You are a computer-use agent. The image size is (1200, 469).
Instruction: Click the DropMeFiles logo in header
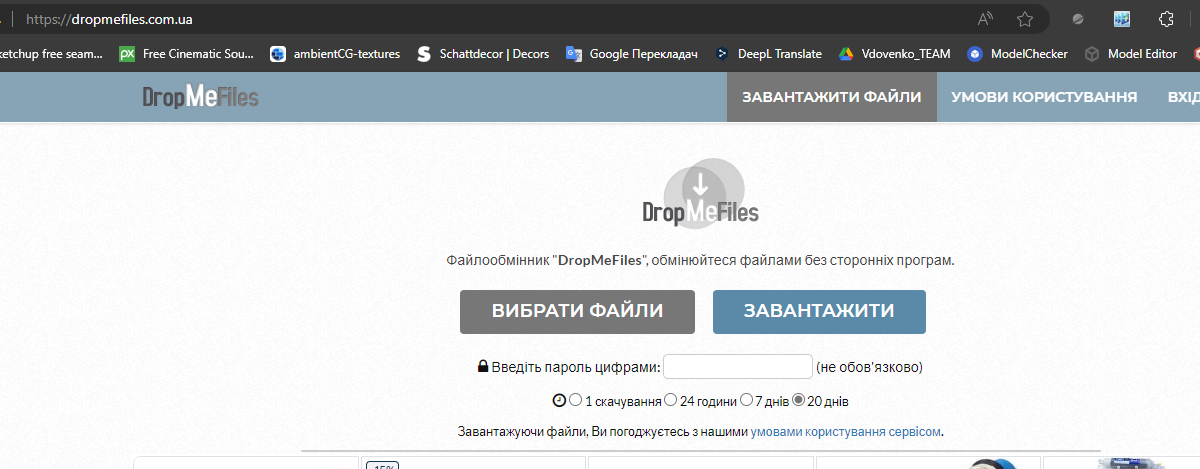[x=200, y=97]
